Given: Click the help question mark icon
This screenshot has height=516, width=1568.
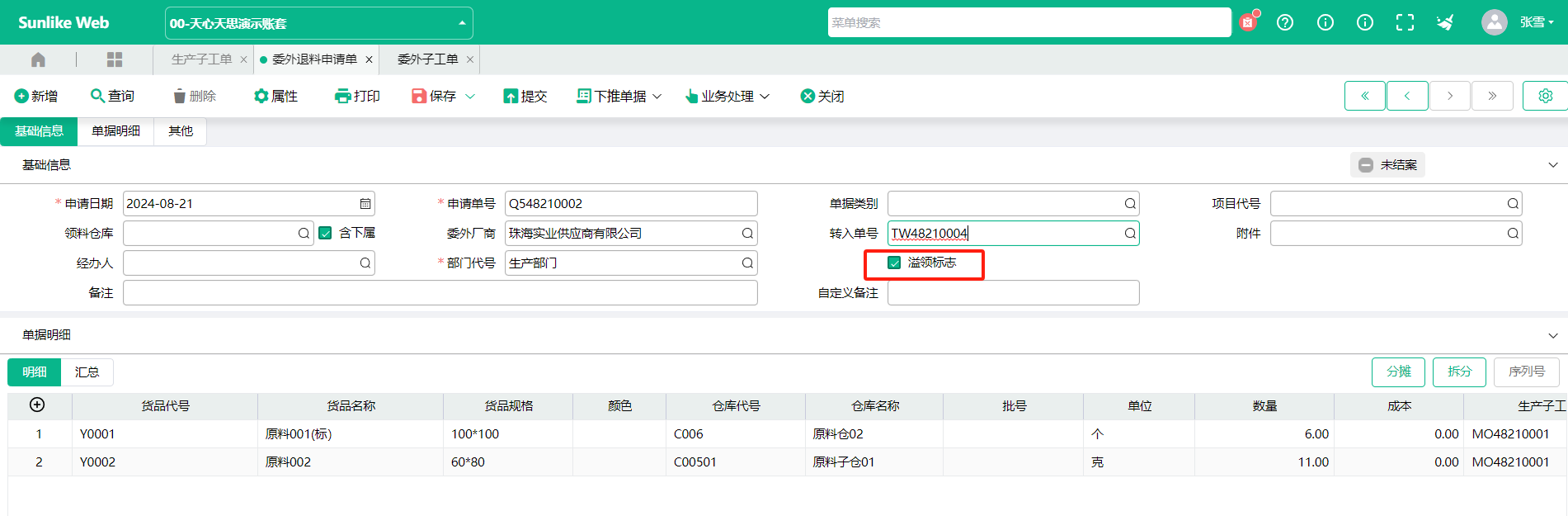Looking at the screenshot, I should pos(1285,22).
